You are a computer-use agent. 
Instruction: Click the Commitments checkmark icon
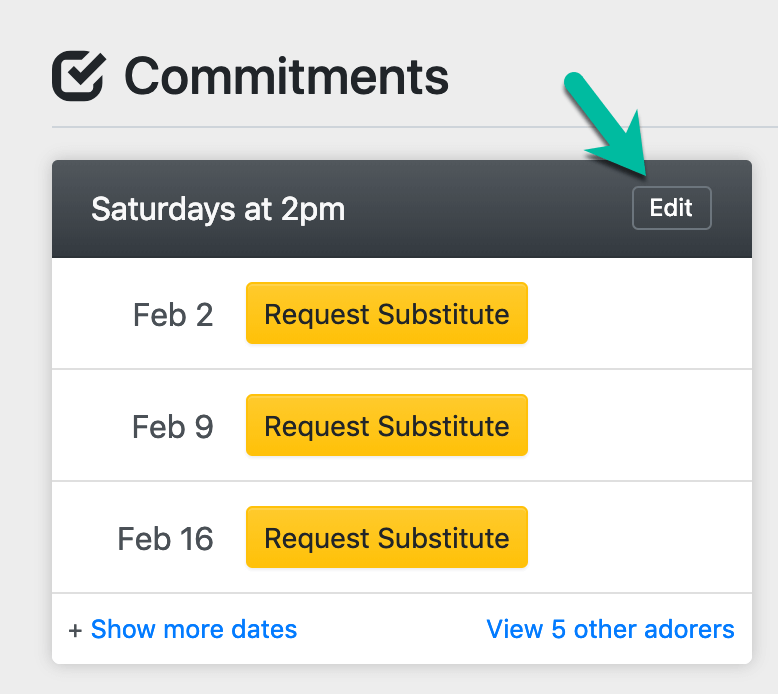click(78, 76)
